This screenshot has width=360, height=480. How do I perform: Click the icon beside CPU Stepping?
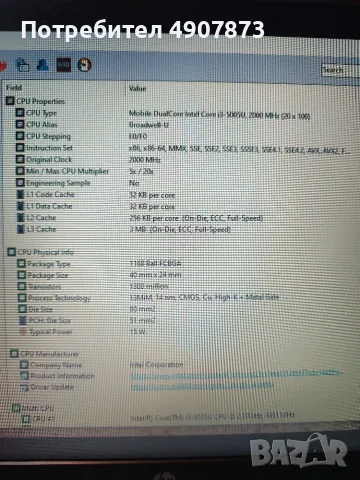[20, 136]
